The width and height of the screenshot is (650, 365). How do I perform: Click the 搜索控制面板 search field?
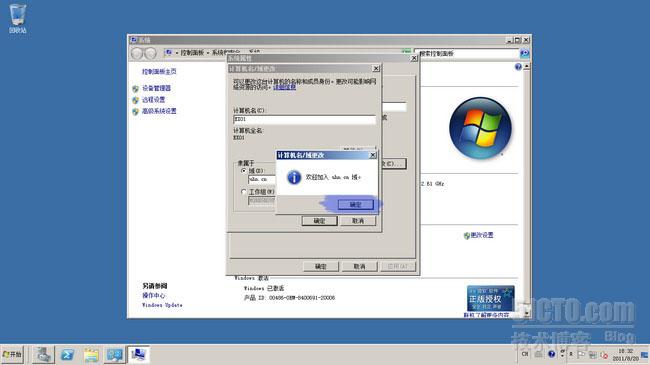pos(466,54)
